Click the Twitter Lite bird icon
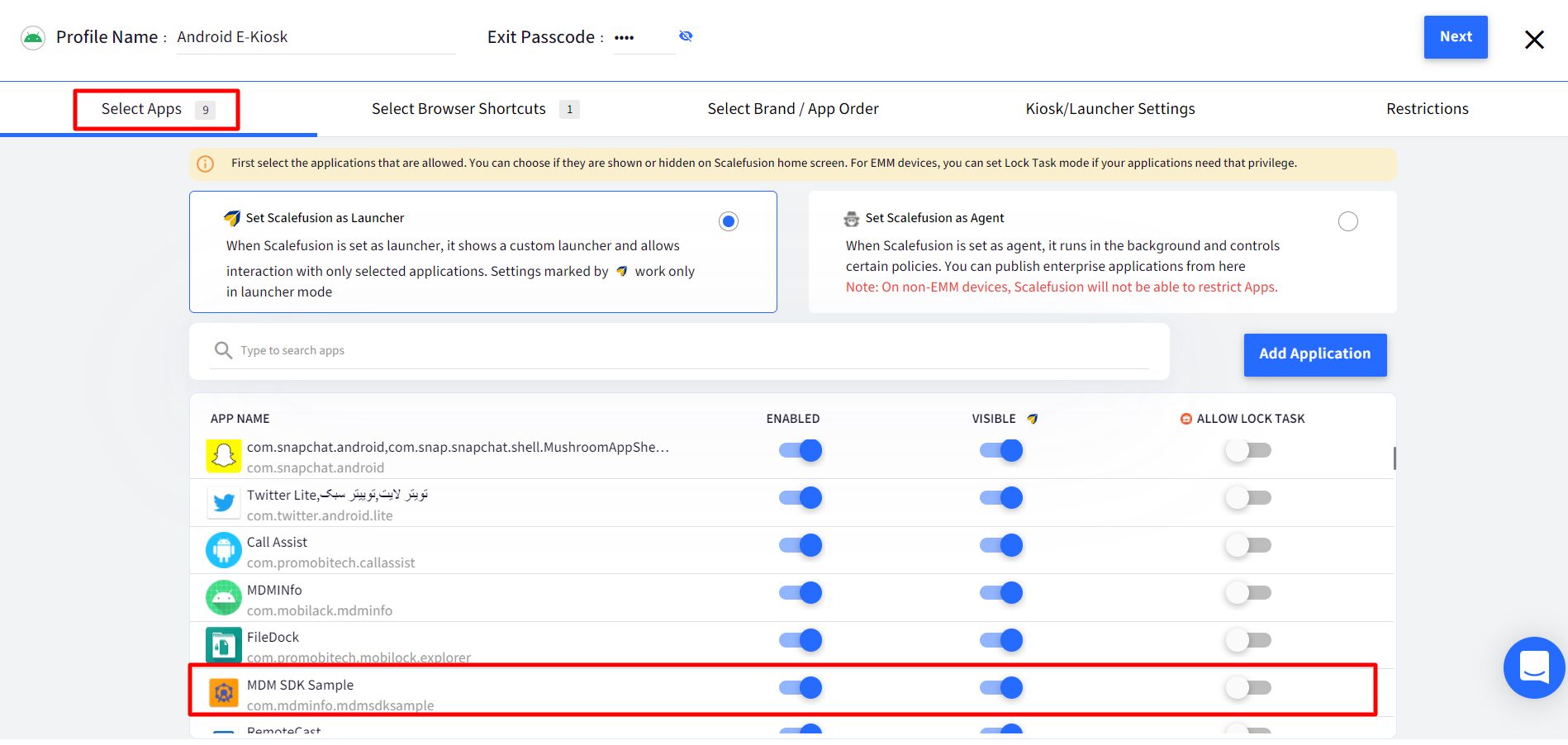 [223, 503]
